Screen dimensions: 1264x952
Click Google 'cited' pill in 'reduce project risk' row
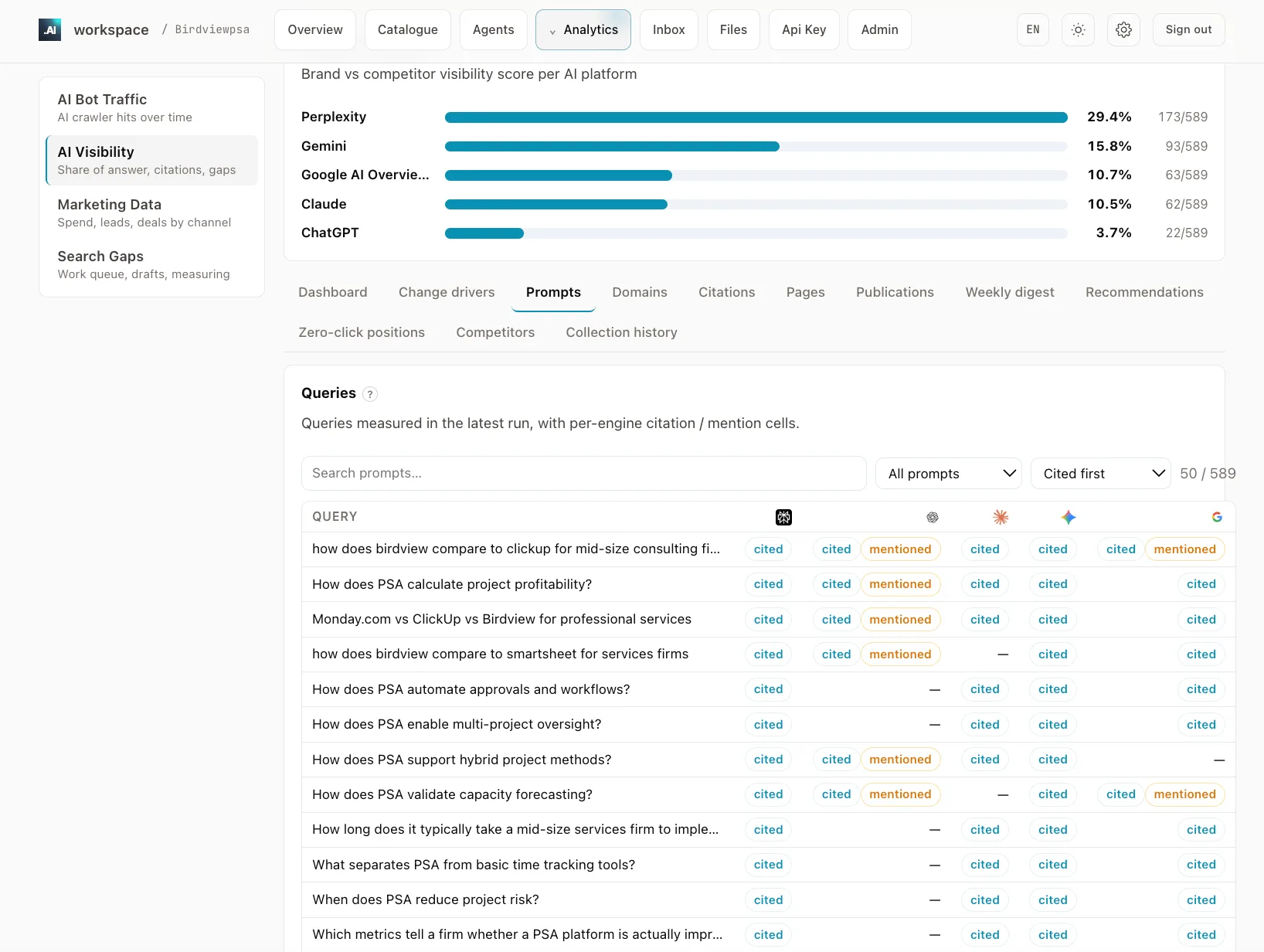coord(1201,900)
